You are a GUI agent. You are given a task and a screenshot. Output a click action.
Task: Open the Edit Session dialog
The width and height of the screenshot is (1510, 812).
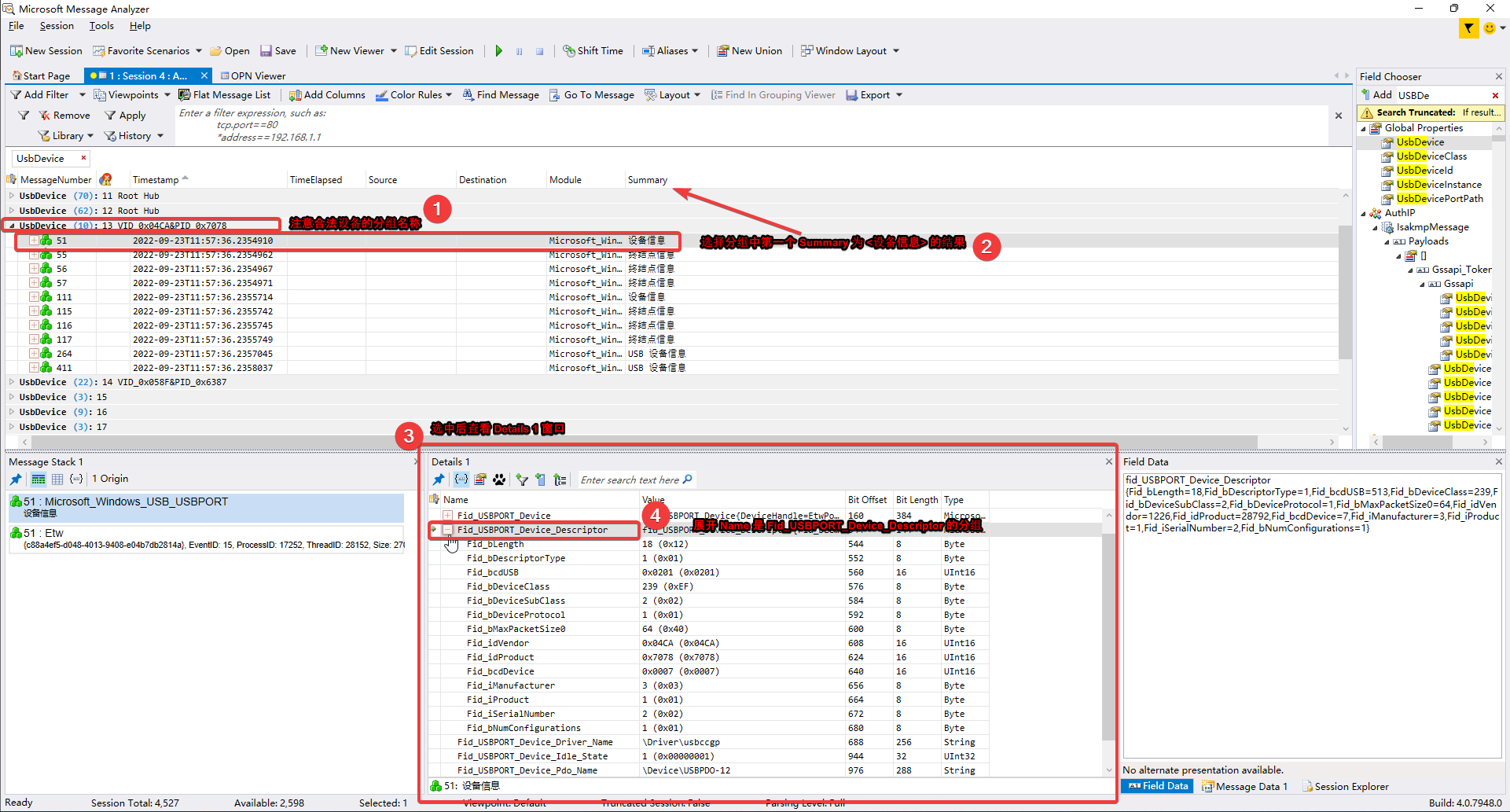(439, 51)
